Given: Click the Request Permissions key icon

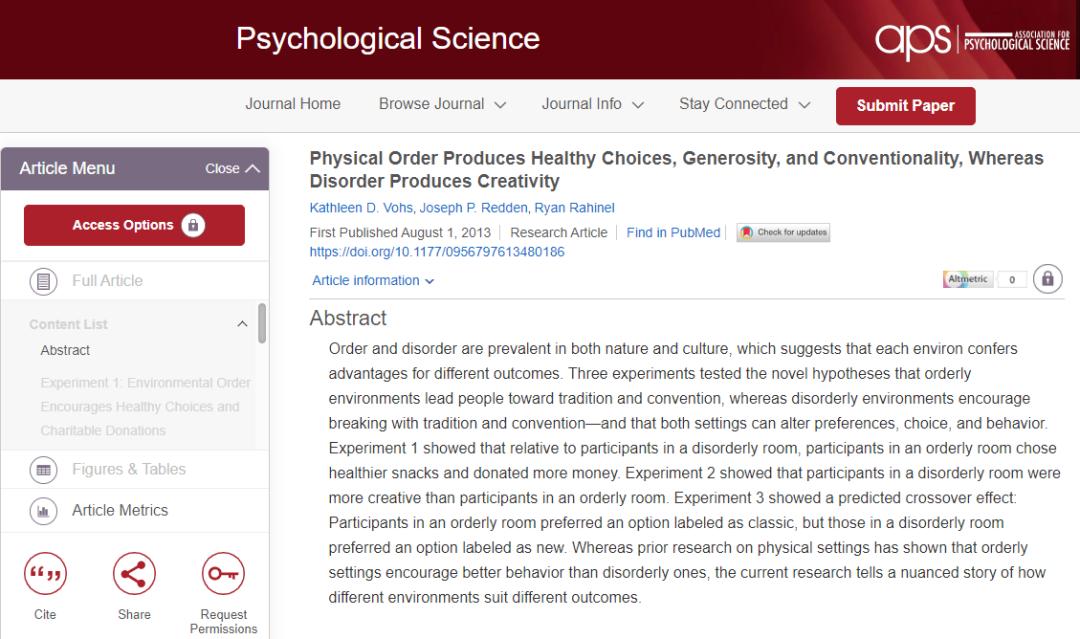Looking at the screenshot, I should pos(222,574).
